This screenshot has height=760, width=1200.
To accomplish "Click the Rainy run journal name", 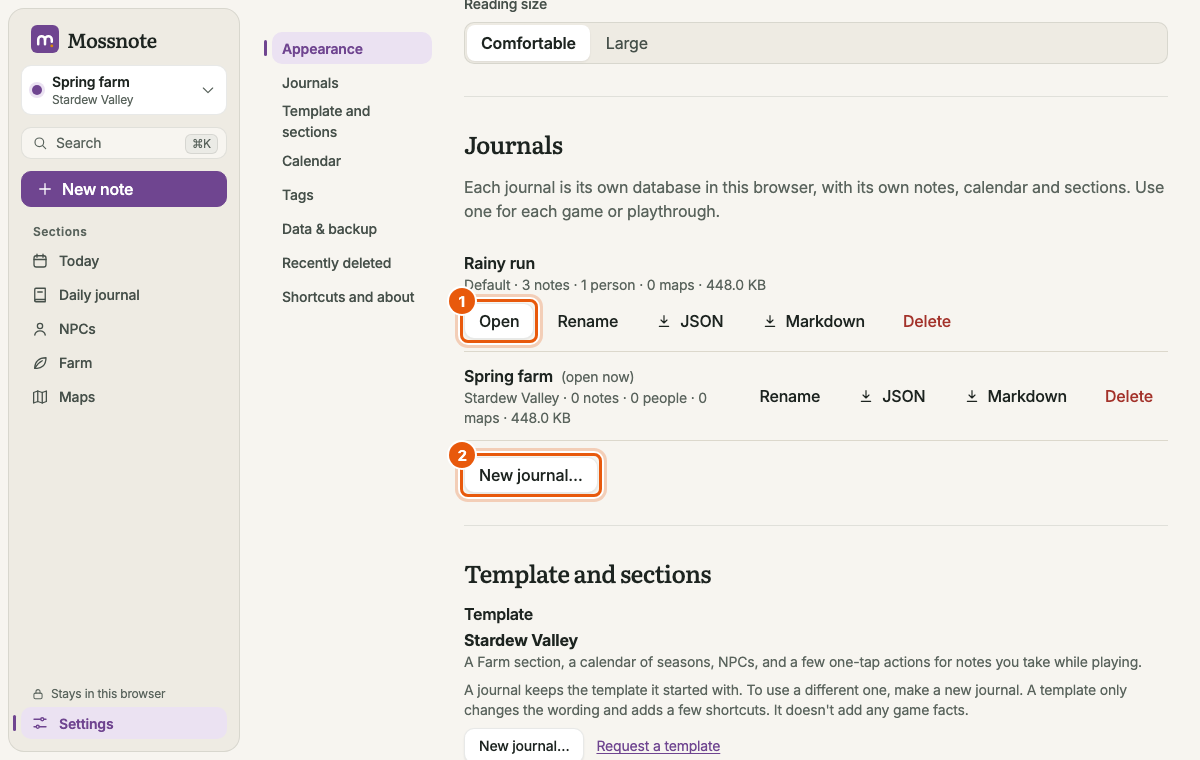I will (499, 263).
